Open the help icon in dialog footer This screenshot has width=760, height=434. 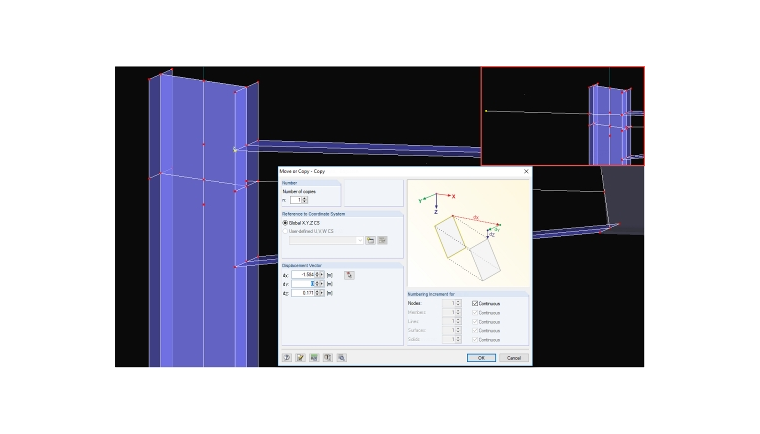tap(287, 357)
